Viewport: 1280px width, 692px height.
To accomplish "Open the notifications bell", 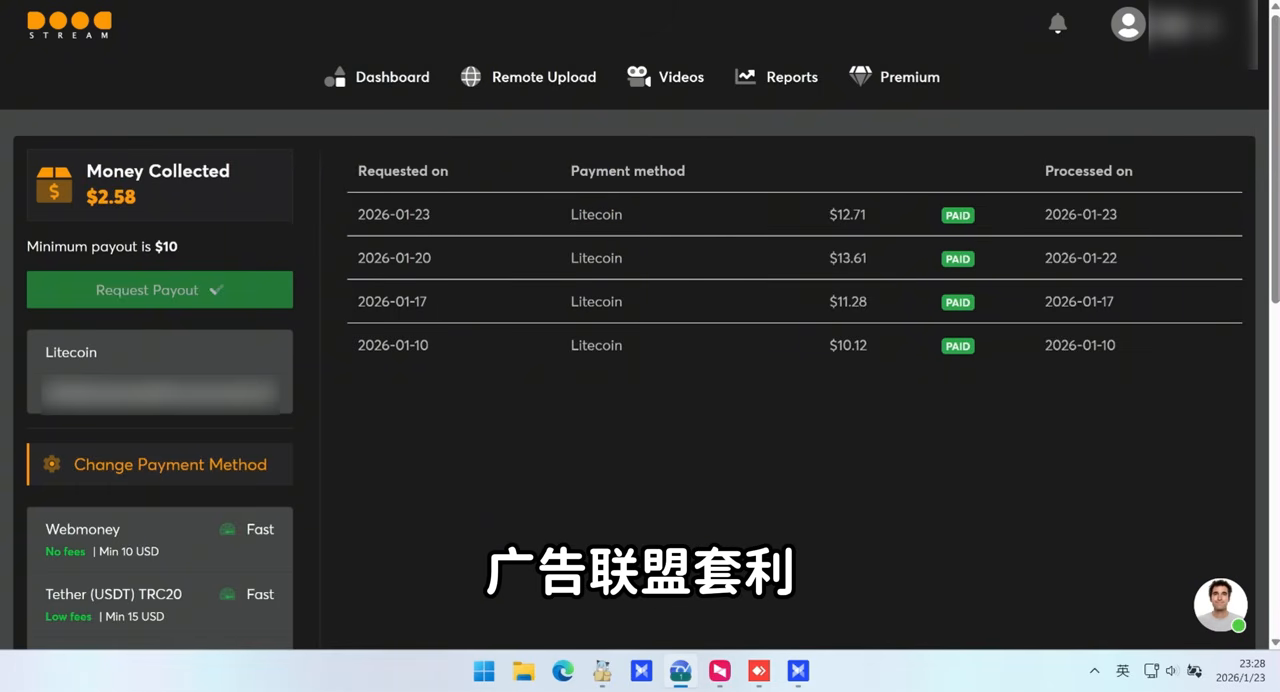I will click(x=1057, y=24).
